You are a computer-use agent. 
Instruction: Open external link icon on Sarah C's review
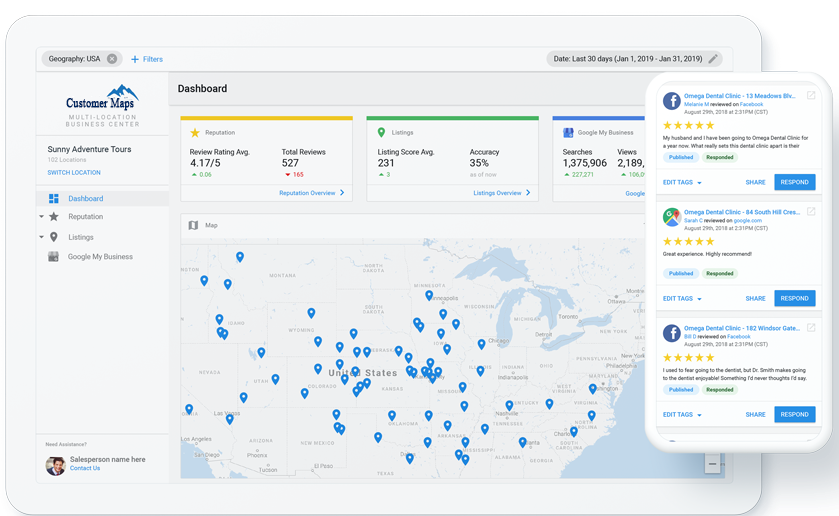tap(811, 212)
